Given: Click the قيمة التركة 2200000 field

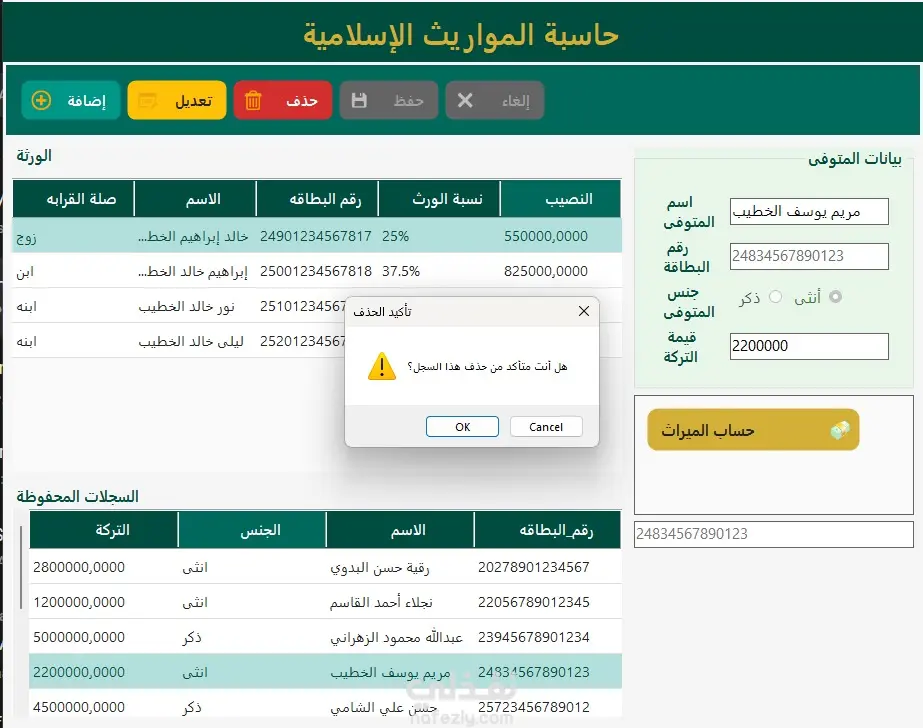Looking at the screenshot, I should [x=809, y=346].
